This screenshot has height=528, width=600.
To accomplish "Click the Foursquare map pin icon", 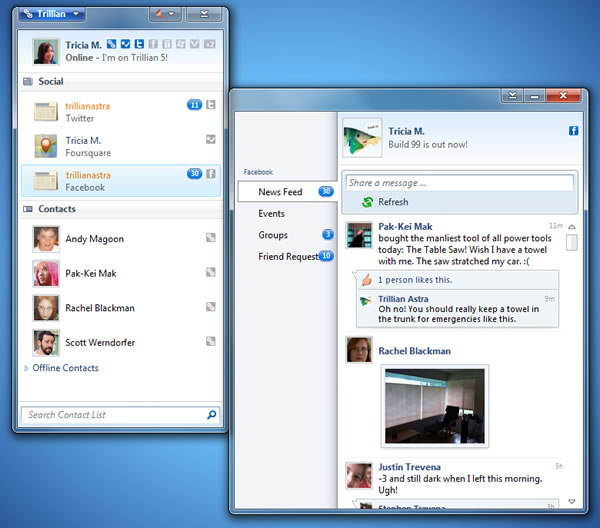I will pyautogui.click(x=45, y=146).
